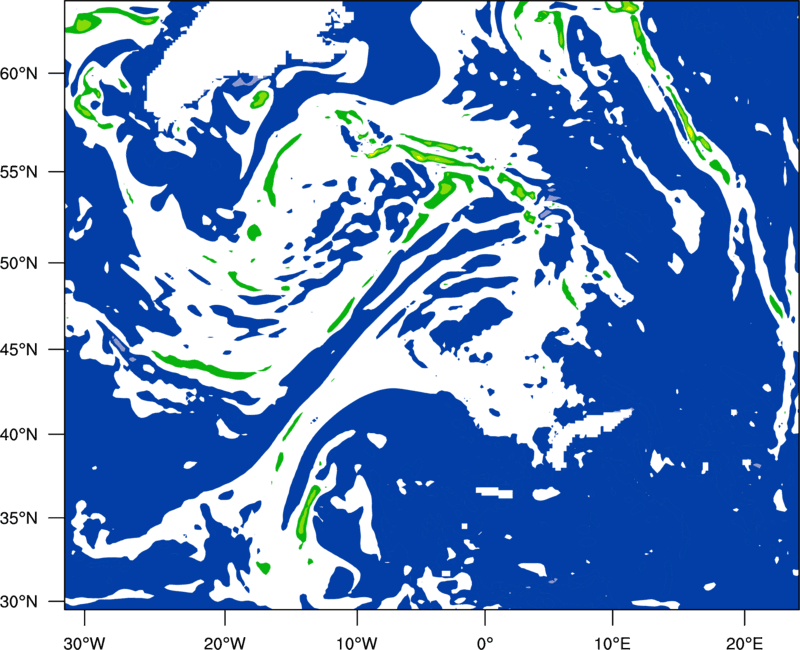Click the 35°N latitude label
This screenshot has height=650, width=800.
(x=19, y=518)
